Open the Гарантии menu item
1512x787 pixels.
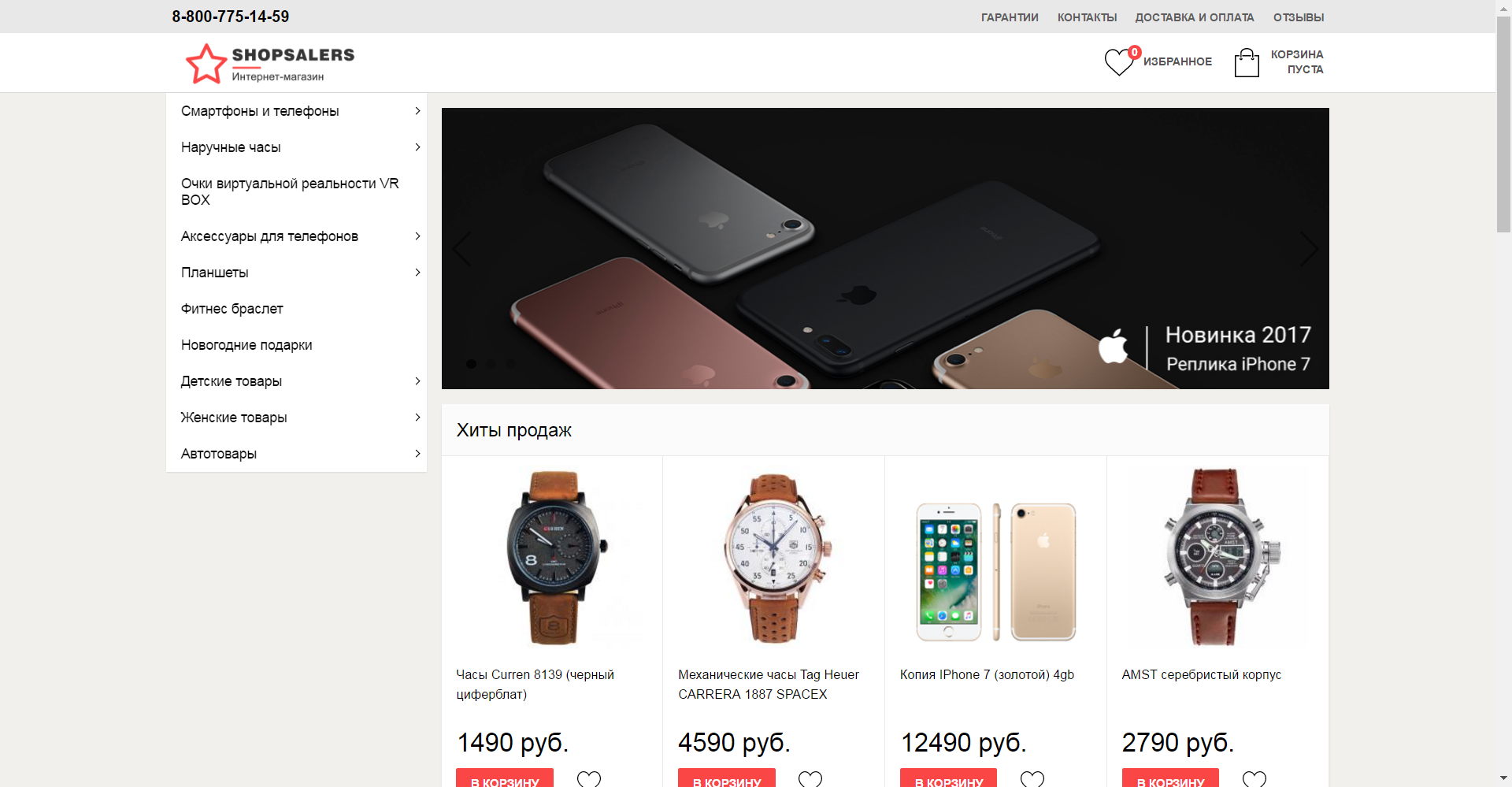coord(1010,17)
